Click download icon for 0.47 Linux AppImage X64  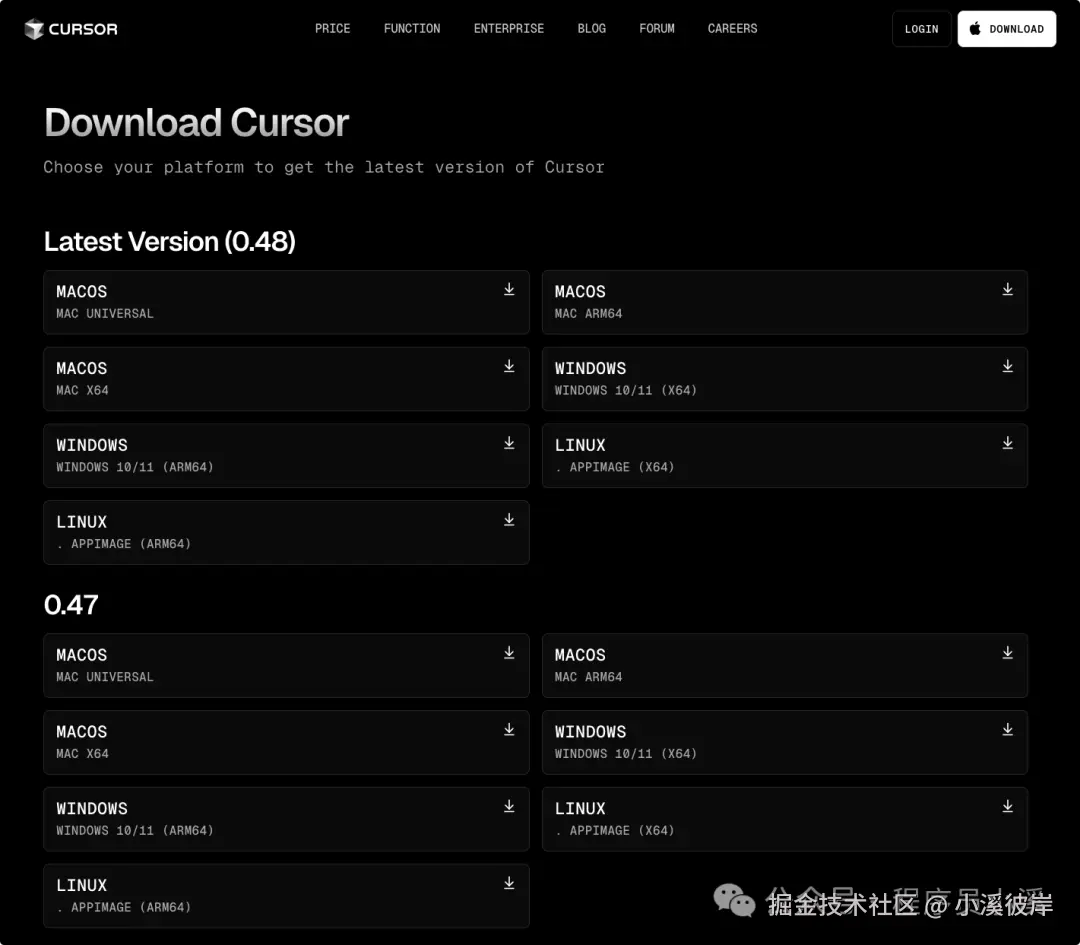(x=1008, y=806)
